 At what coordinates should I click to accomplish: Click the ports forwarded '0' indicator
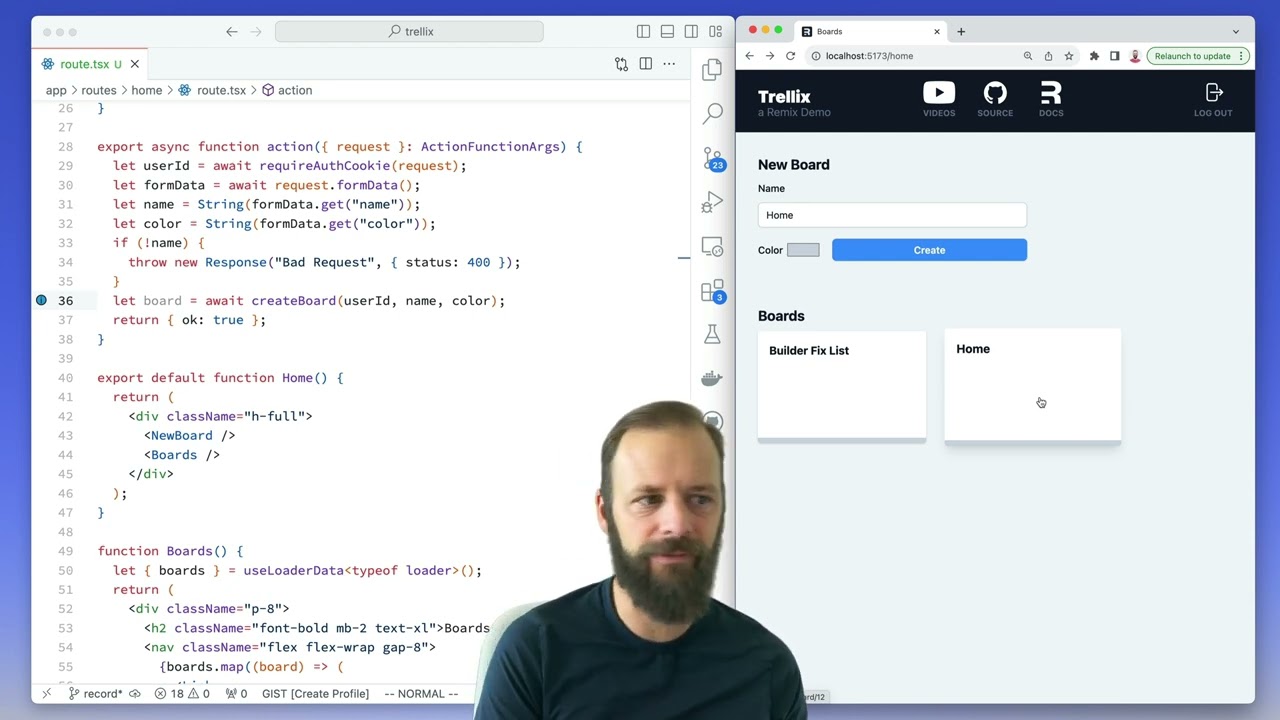[x=236, y=693]
